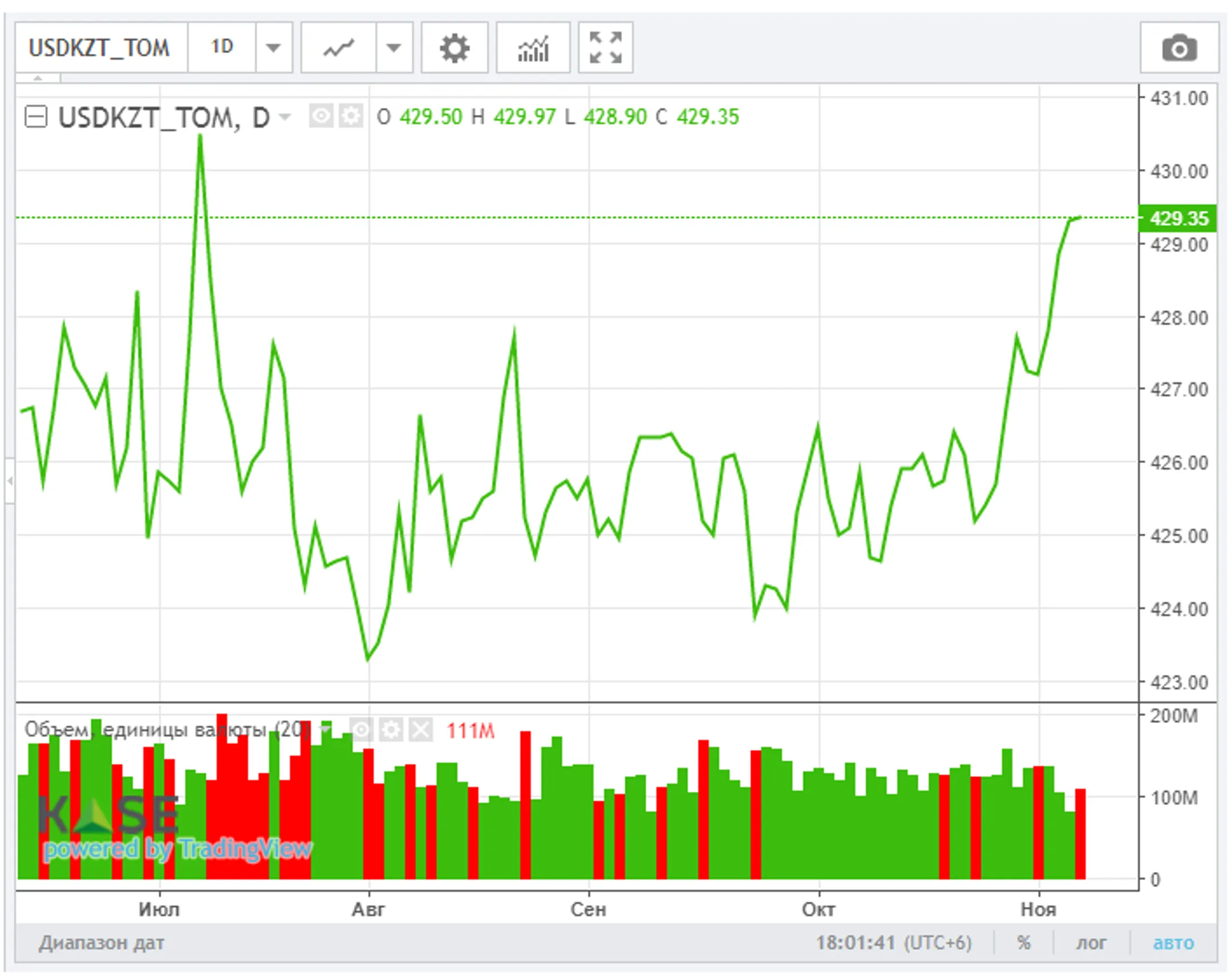Open the indicators chart icon
The height and width of the screenshot is (975, 1232).
tap(533, 48)
